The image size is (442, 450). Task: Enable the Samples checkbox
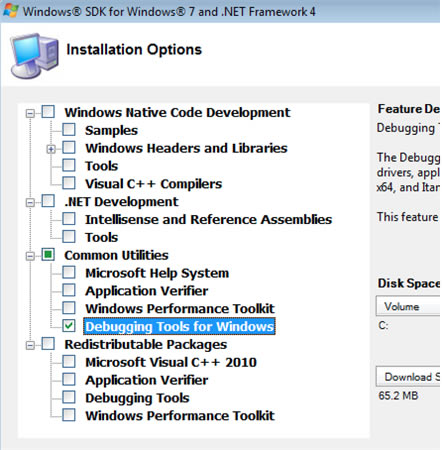tap(69, 130)
